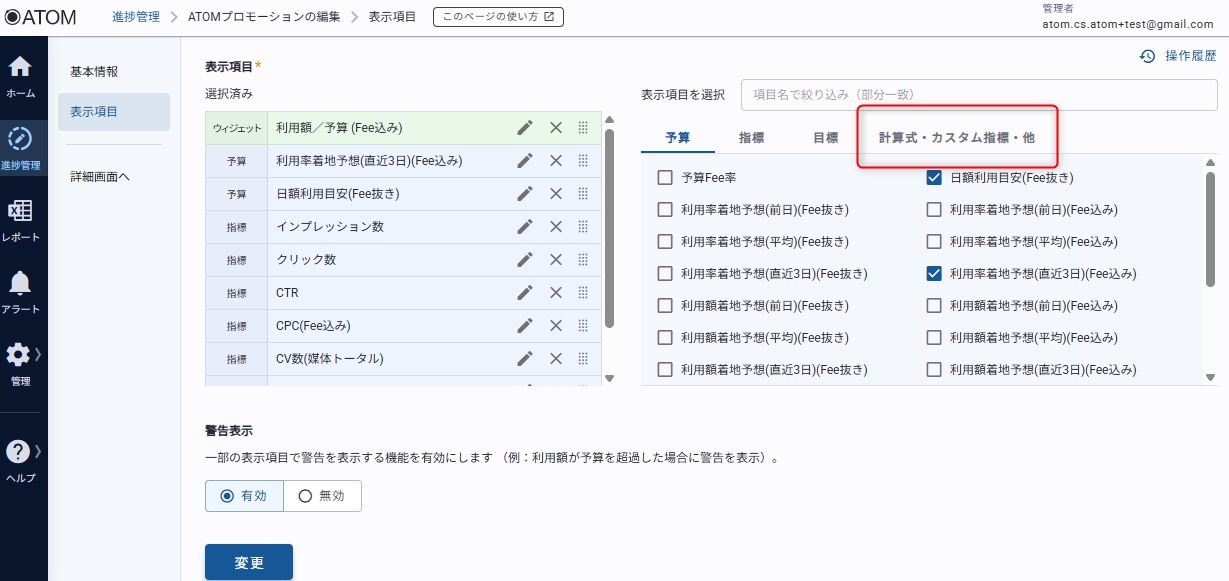Remove the クリック数 row with X icon
The width and height of the screenshot is (1229, 581).
(x=556, y=259)
